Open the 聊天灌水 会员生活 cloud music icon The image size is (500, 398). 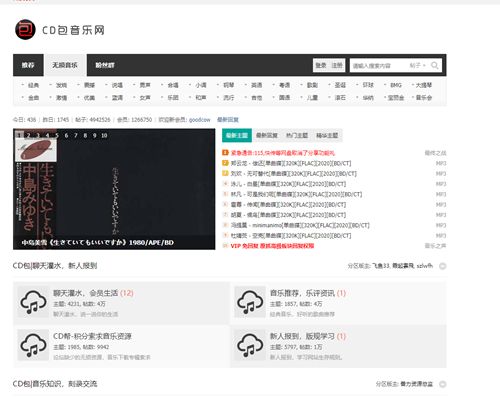tap(33, 302)
